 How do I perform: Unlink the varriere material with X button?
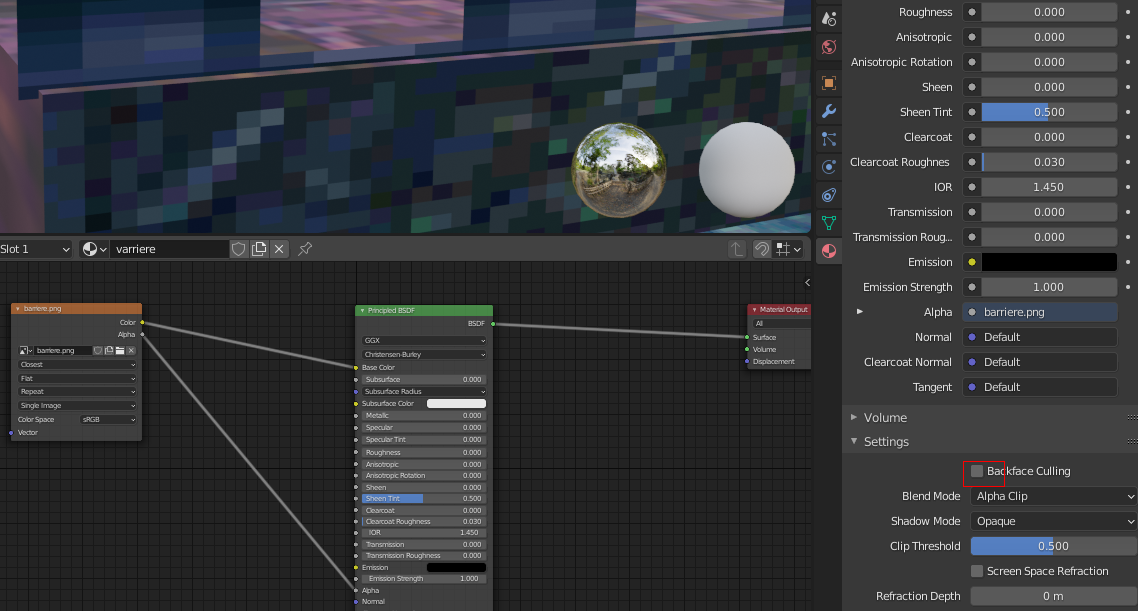(x=279, y=249)
